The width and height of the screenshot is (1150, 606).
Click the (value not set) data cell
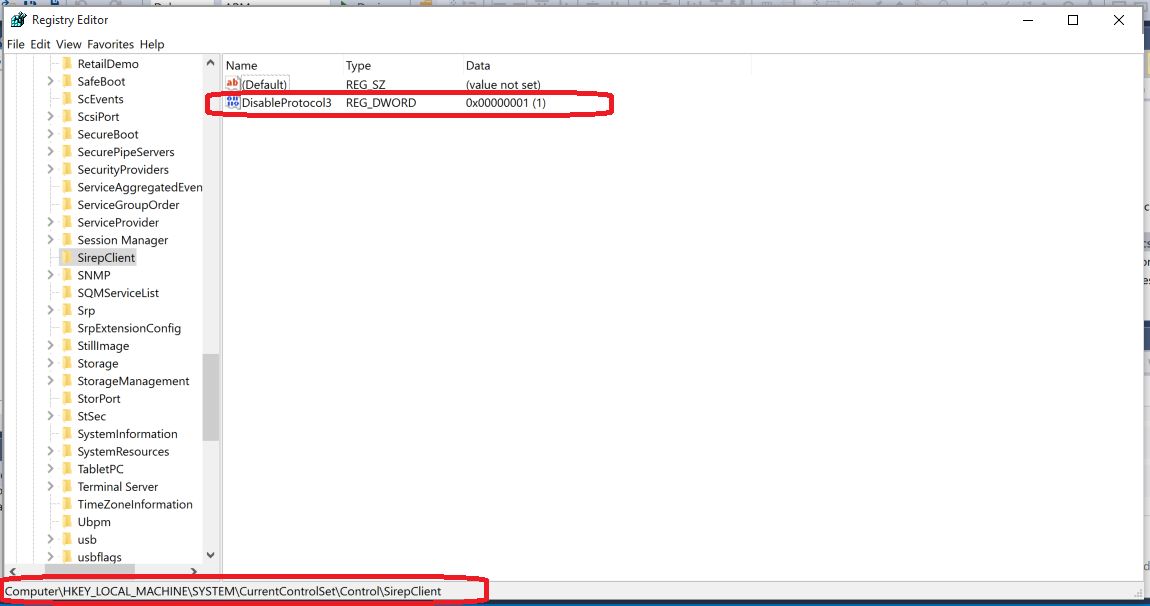click(503, 84)
